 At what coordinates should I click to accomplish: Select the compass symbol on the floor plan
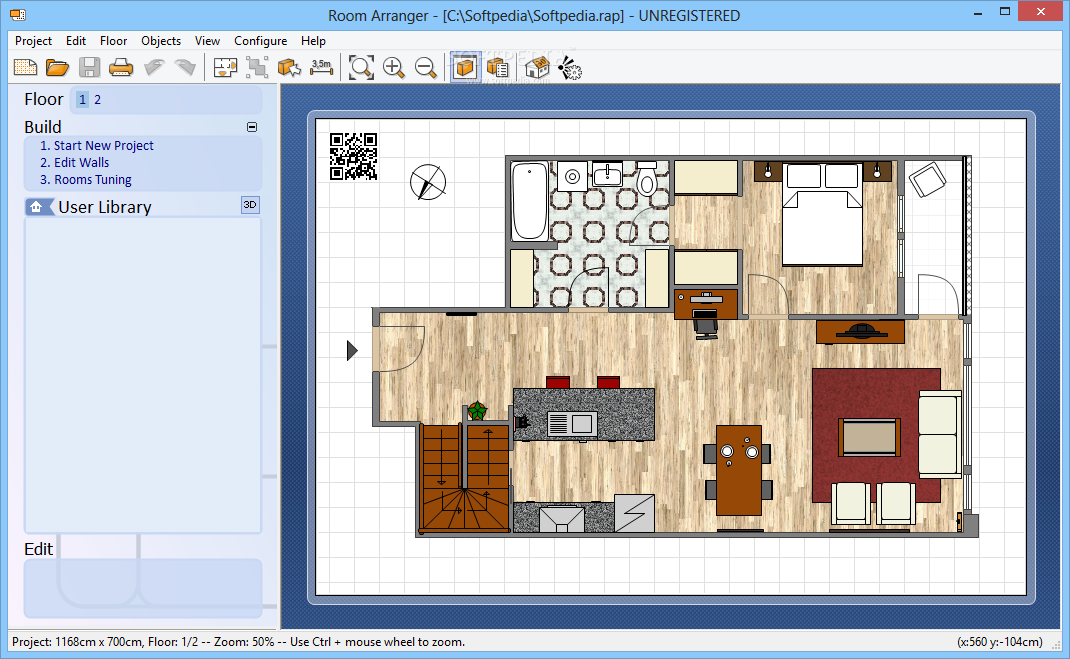[428, 182]
